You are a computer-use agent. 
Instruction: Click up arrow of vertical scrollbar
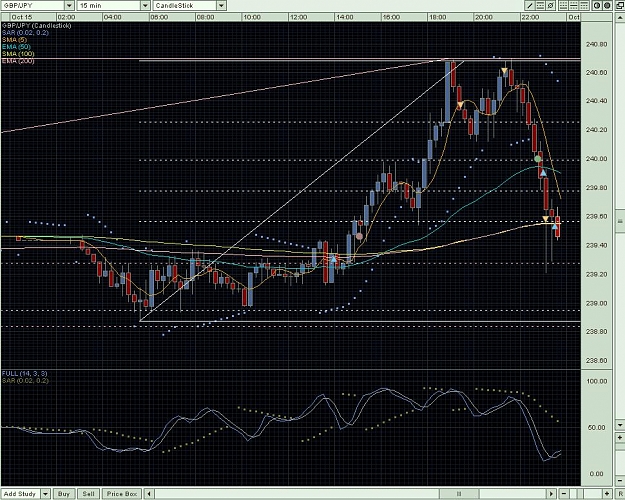pyautogui.click(x=620, y=17)
